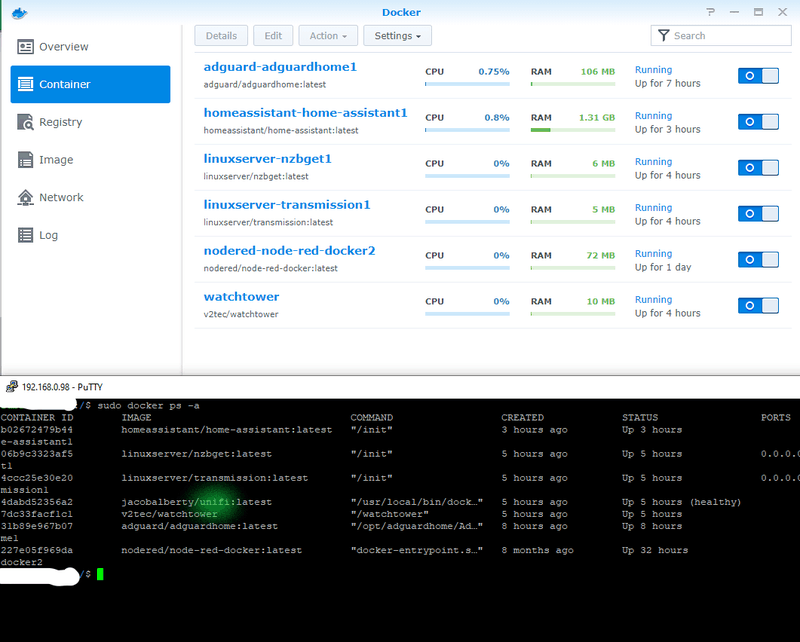Click the help question mark icon
Screen dimensions: 800x642
click(711, 12)
